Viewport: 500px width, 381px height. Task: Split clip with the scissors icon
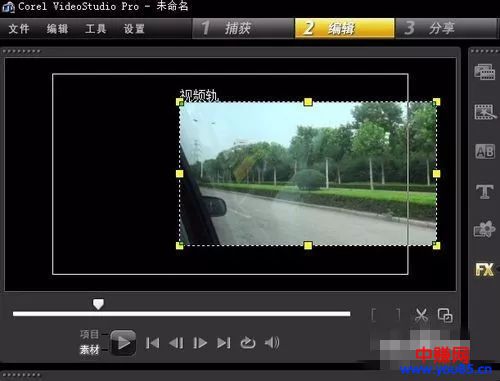coord(421,315)
